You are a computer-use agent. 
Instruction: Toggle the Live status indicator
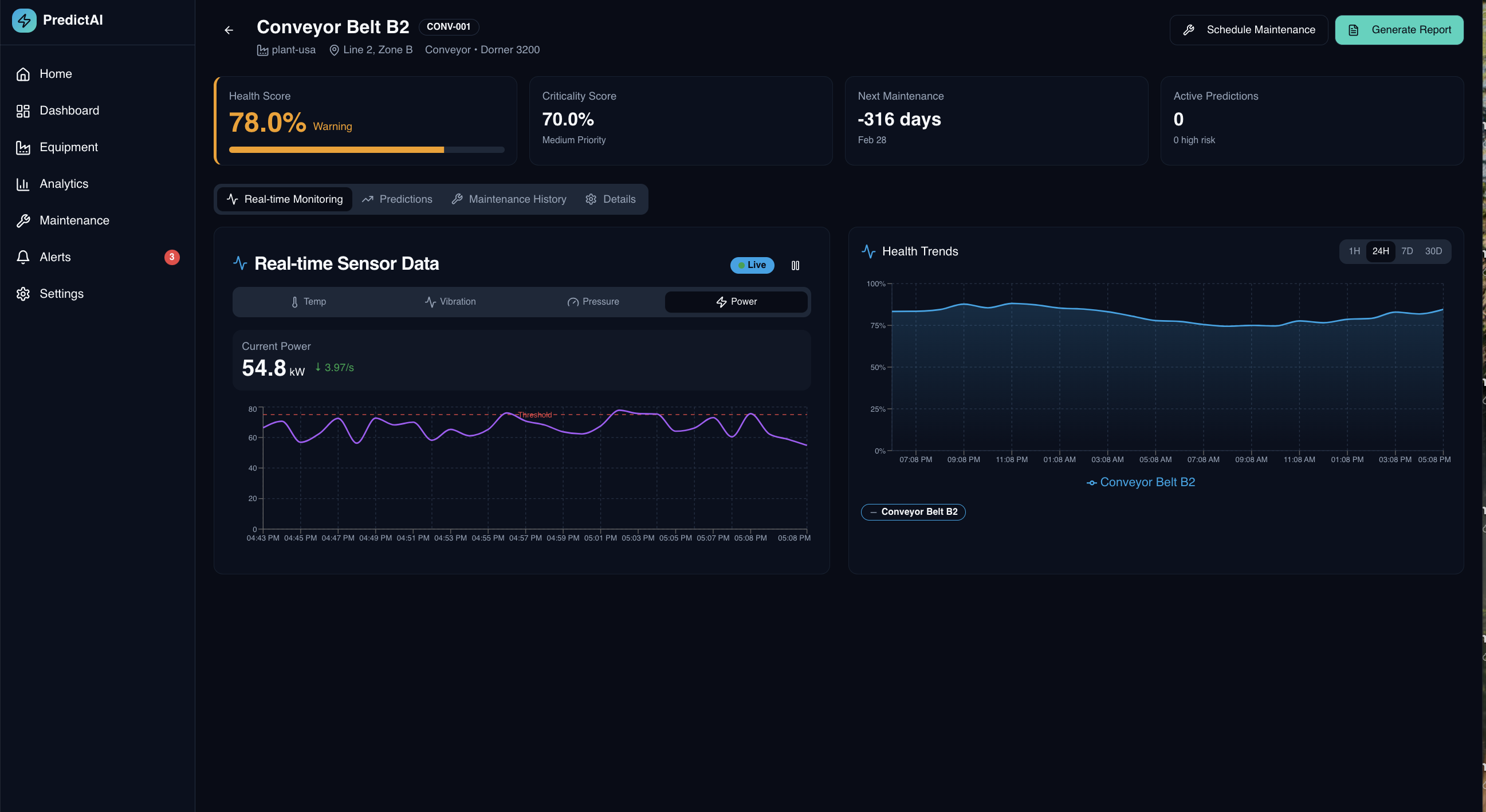752,265
